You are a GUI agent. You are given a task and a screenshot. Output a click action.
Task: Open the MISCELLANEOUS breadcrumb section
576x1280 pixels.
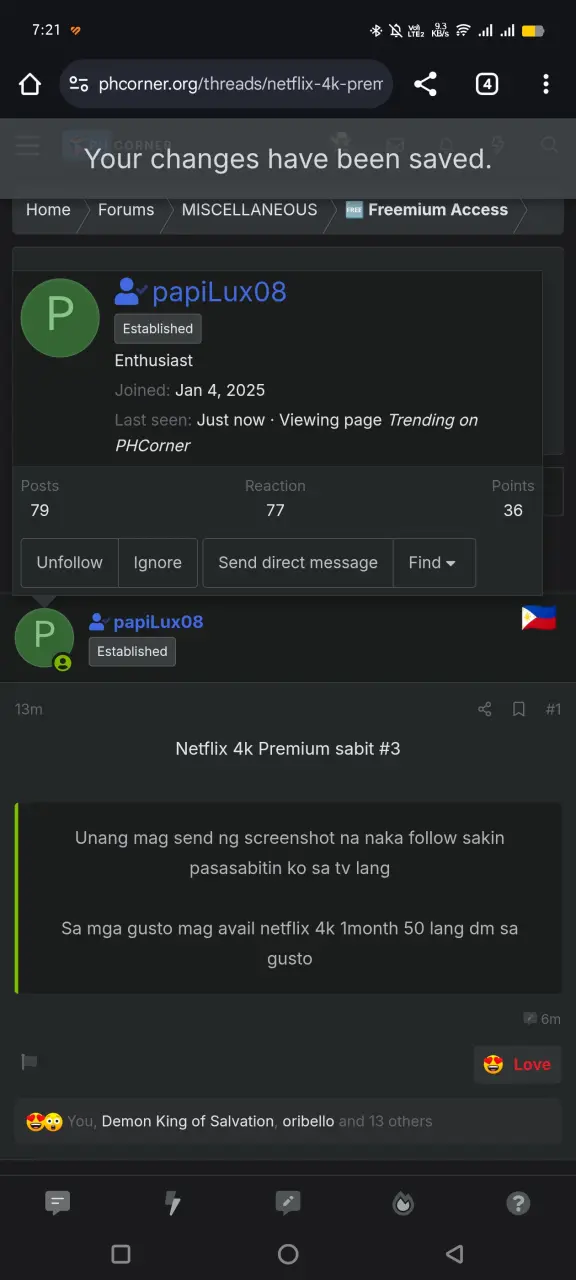pos(249,210)
